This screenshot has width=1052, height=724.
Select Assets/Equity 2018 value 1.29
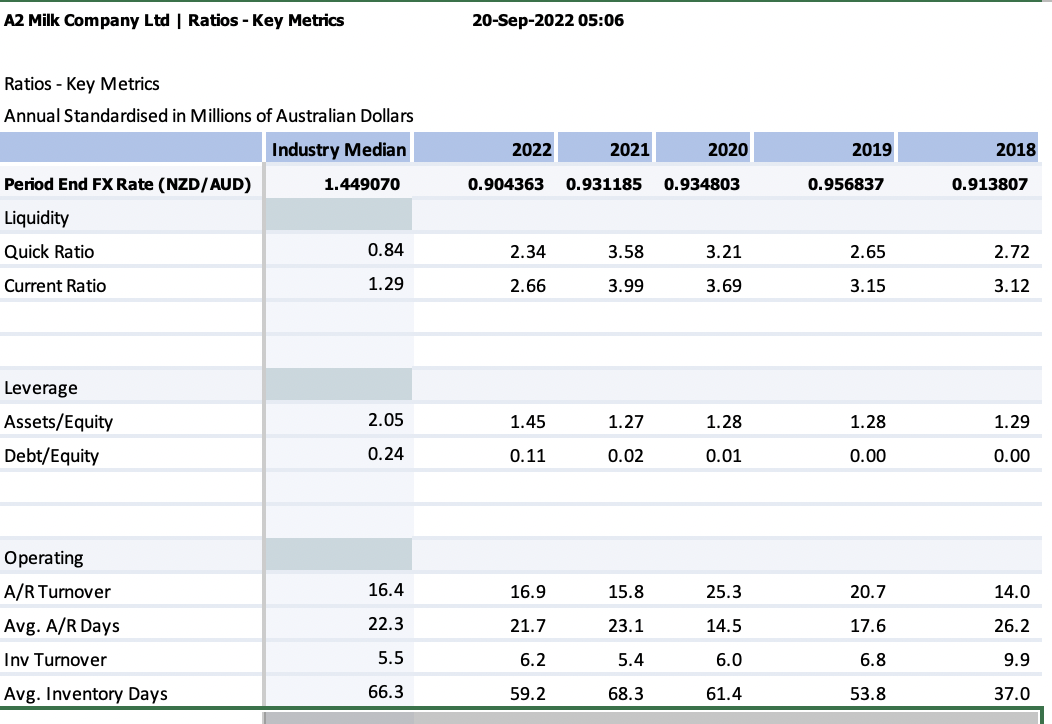click(1012, 422)
